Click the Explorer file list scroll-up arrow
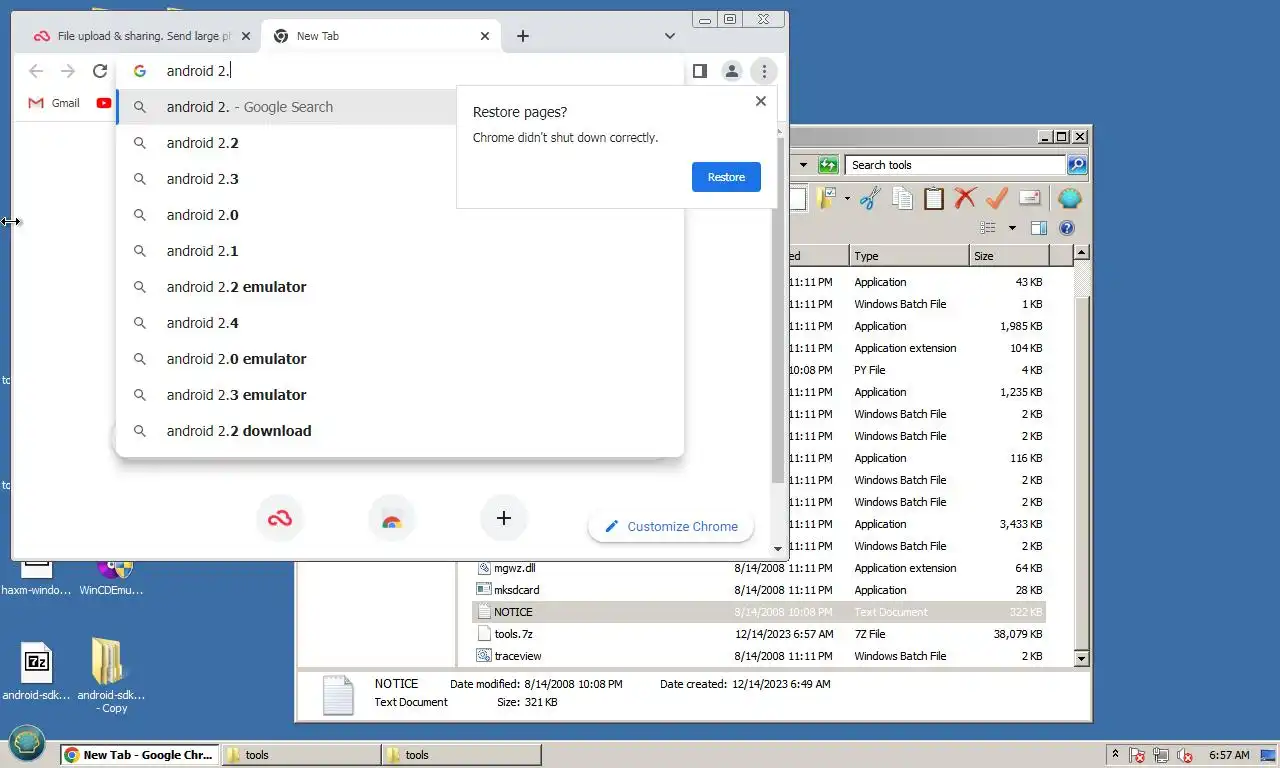Screen dimensions: 1280x768 (x=1081, y=255)
